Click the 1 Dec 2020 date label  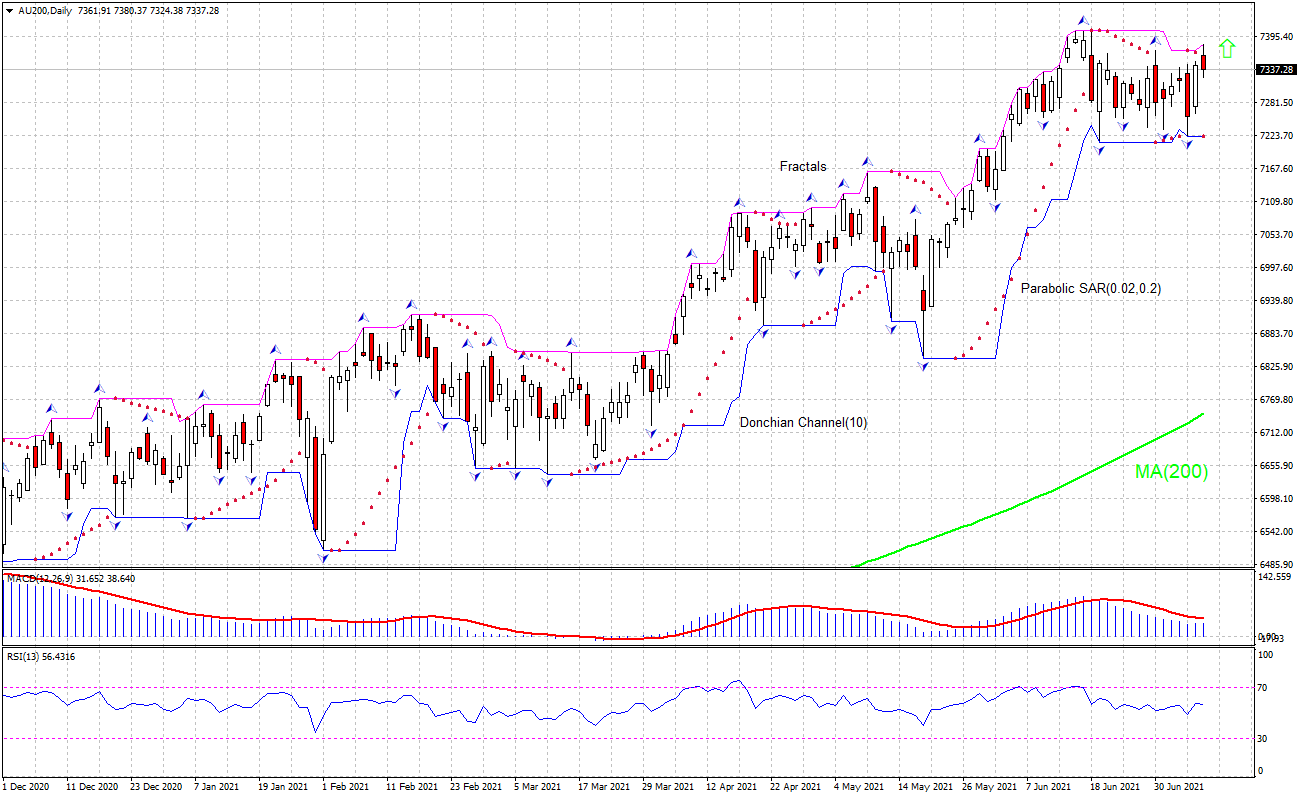pos(27,787)
